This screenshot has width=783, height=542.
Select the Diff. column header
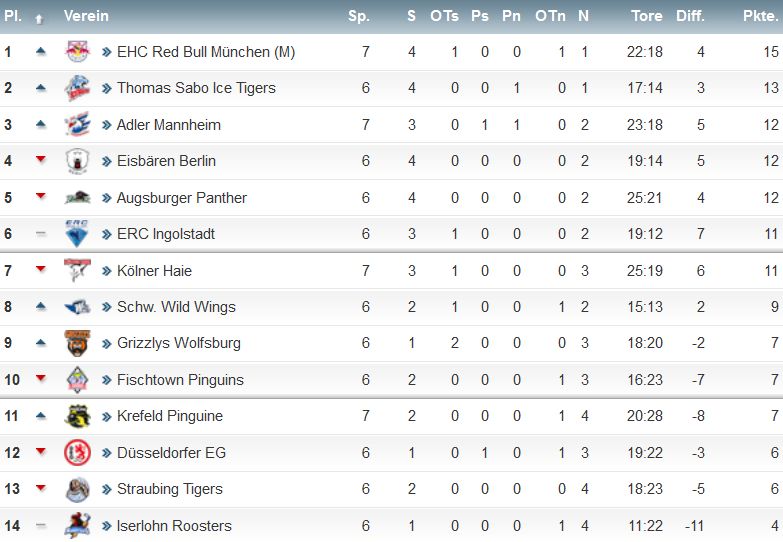[690, 16]
